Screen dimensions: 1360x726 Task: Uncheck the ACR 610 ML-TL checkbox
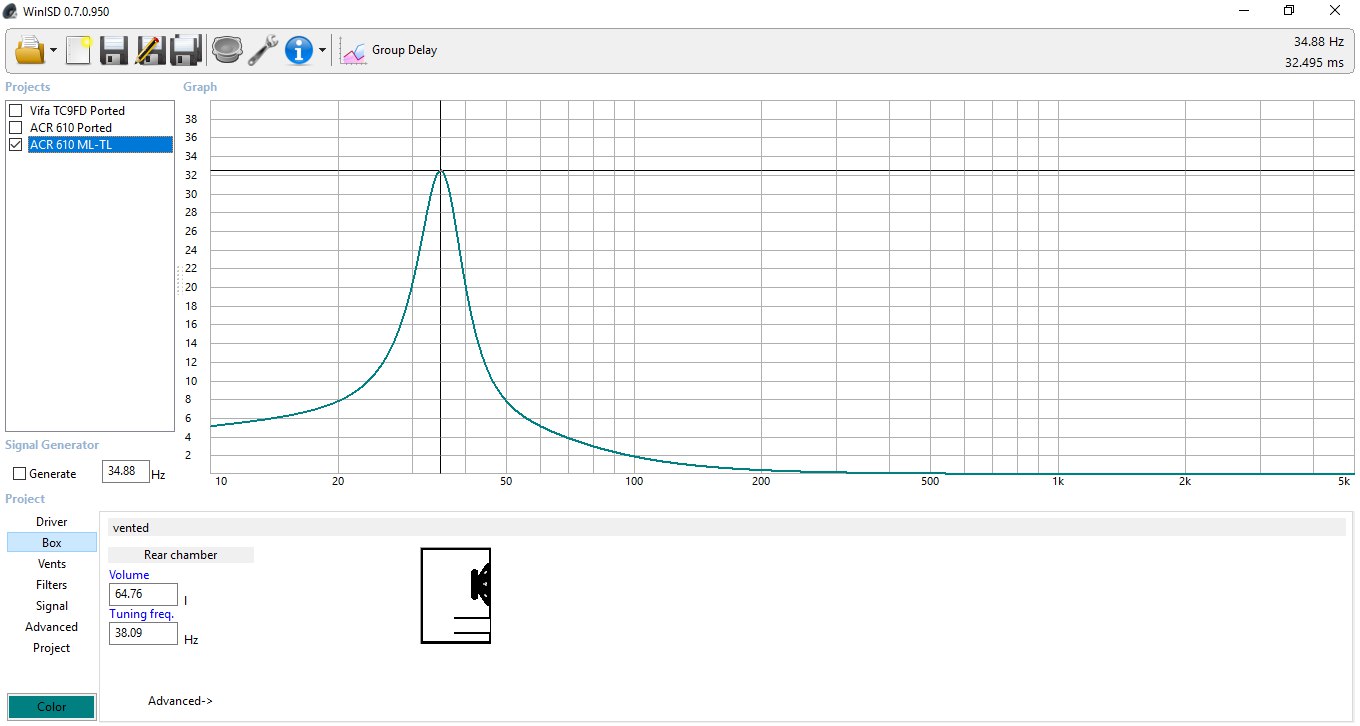pyautogui.click(x=16, y=145)
